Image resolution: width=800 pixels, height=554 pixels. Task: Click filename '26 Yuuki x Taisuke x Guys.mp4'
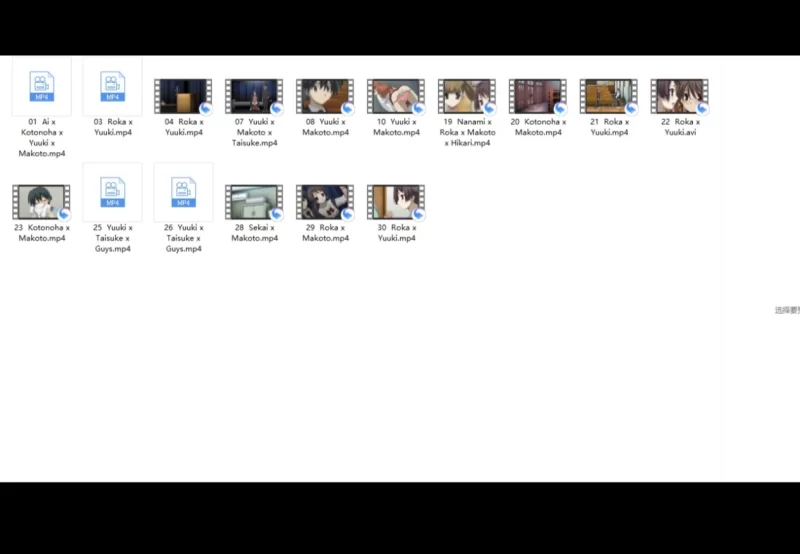point(184,238)
